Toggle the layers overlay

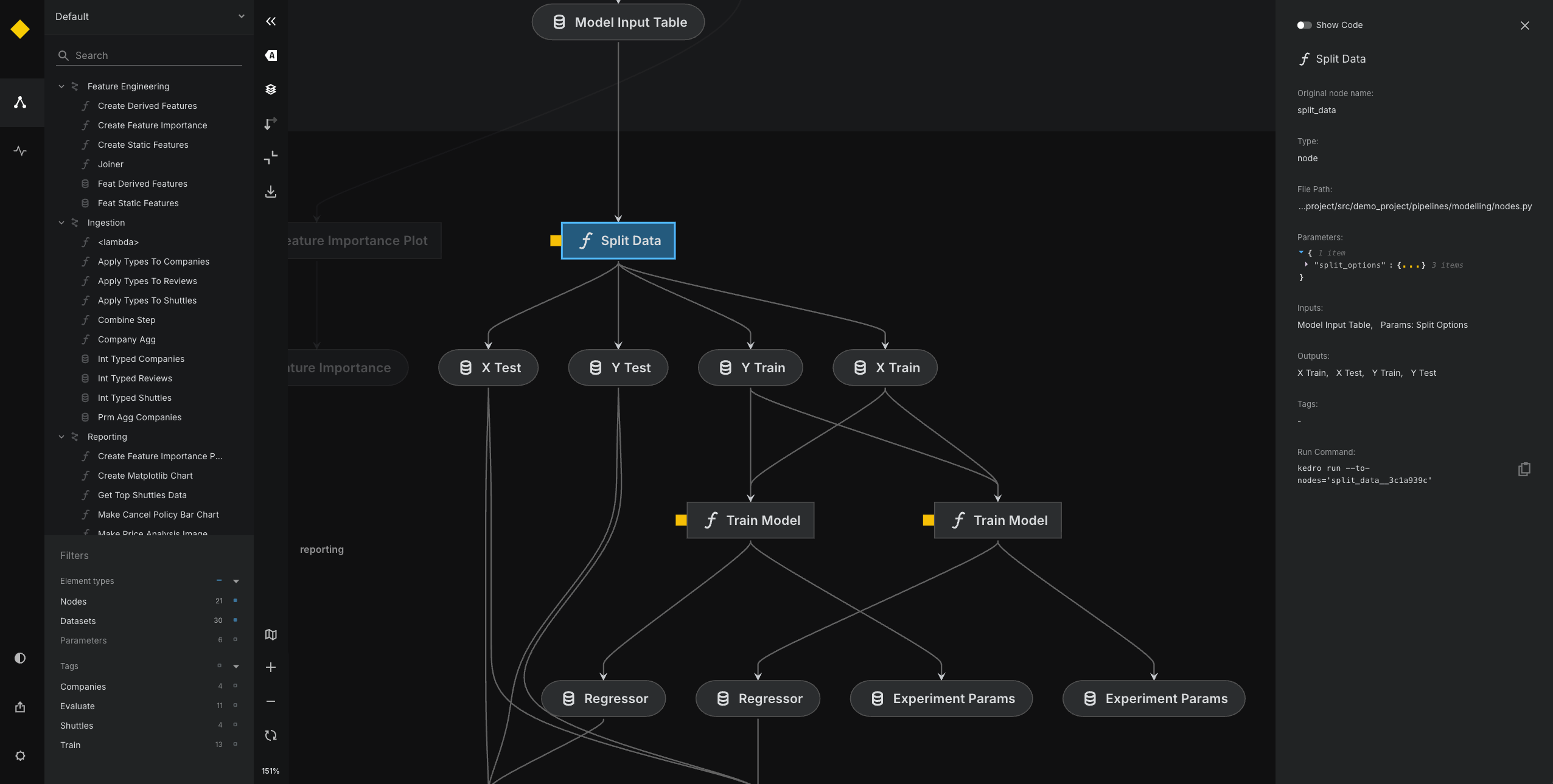click(x=271, y=89)
